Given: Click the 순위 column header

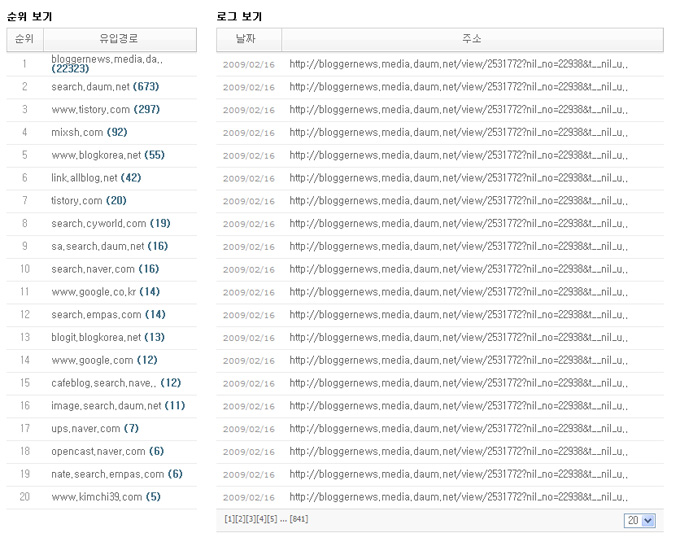Looking at the screenshot, I should (x=25, y=39).
